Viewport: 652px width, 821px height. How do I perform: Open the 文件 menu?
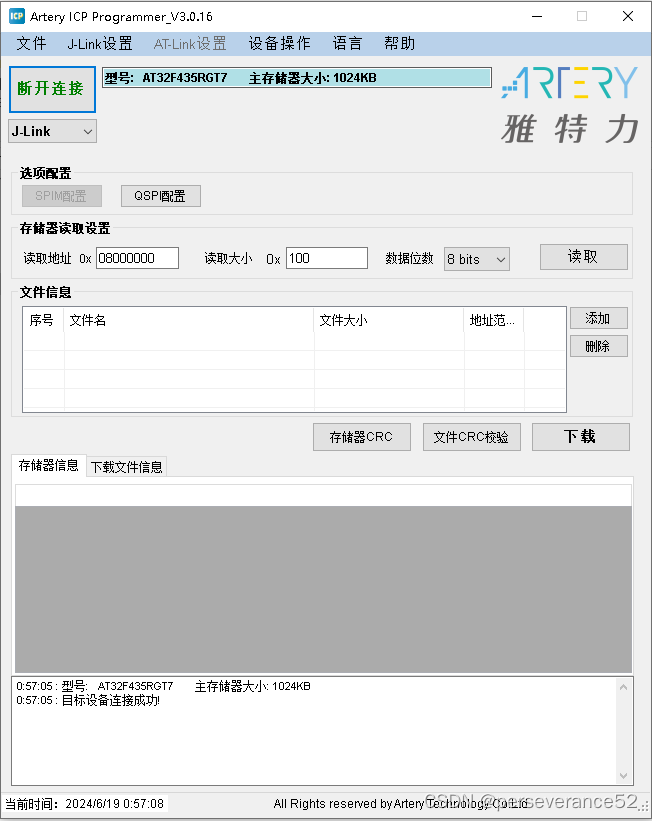point(31,43)
